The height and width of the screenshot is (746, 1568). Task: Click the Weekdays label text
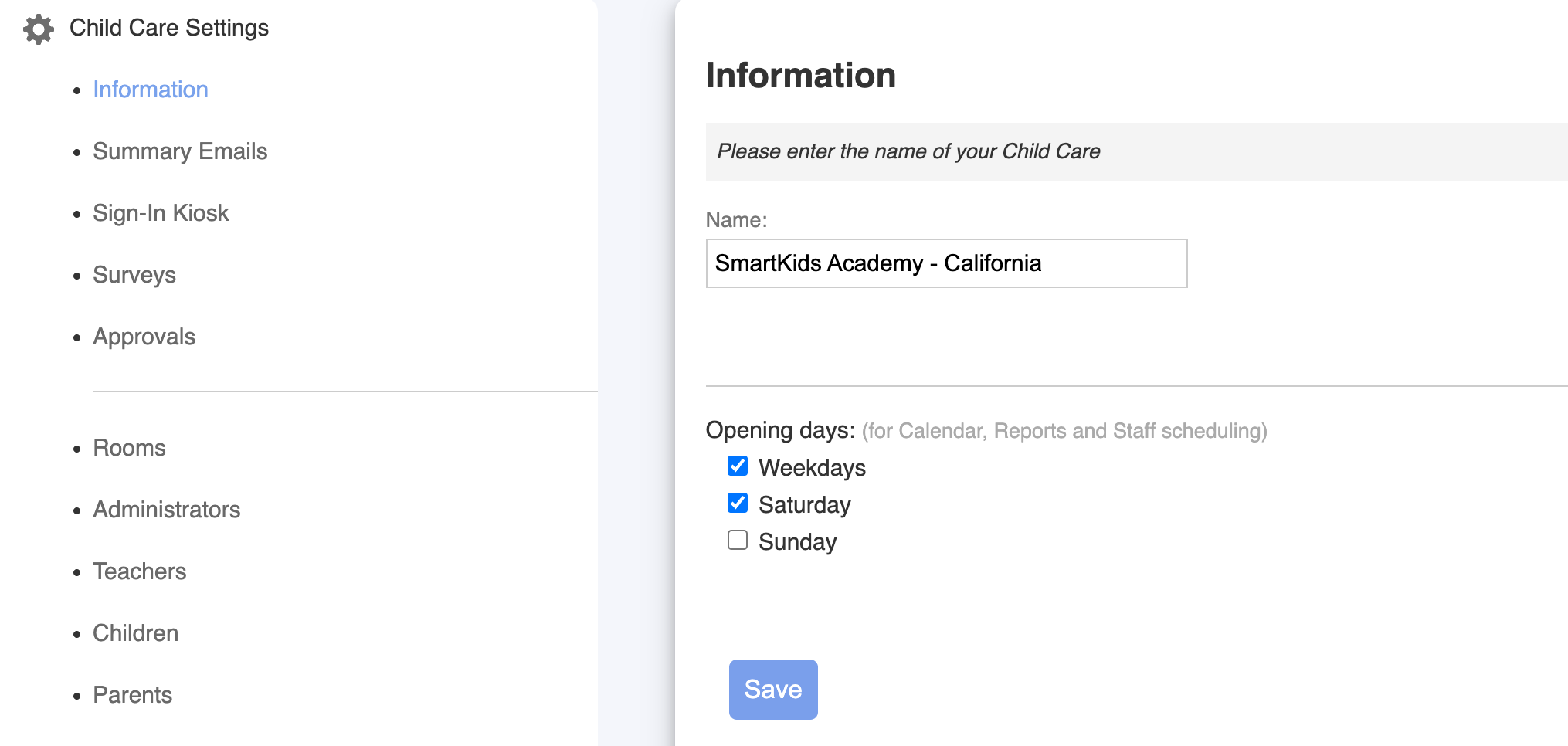click(x=812, y=468)
